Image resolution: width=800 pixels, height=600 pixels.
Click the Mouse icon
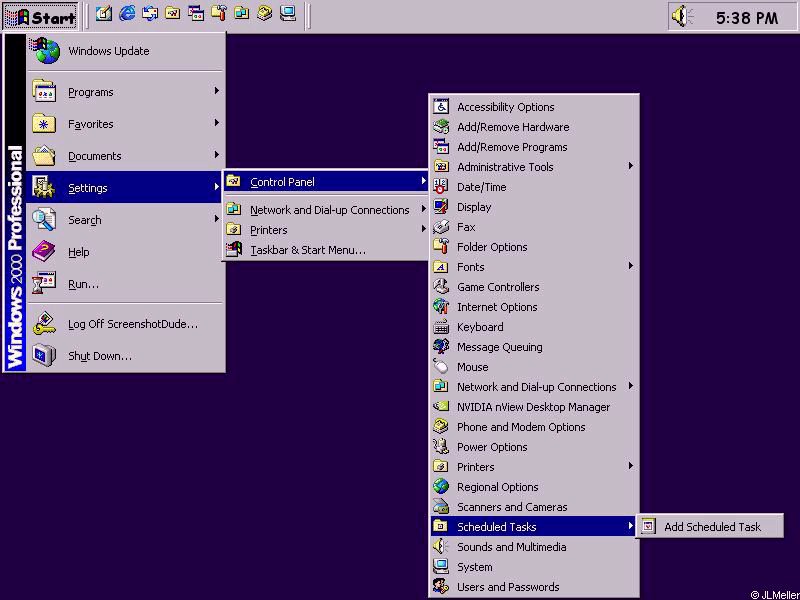tap(441, 367)
